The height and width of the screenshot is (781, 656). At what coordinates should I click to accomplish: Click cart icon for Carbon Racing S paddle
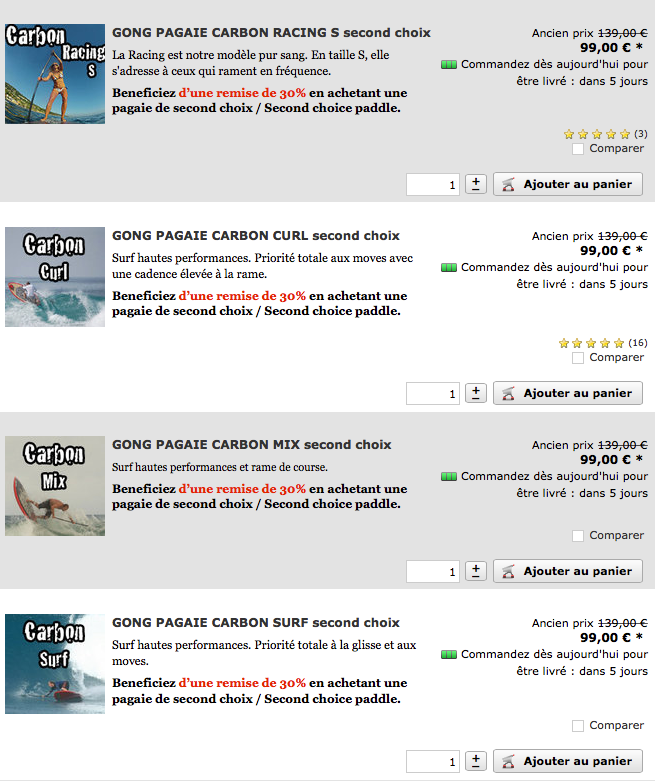point(508,184)
